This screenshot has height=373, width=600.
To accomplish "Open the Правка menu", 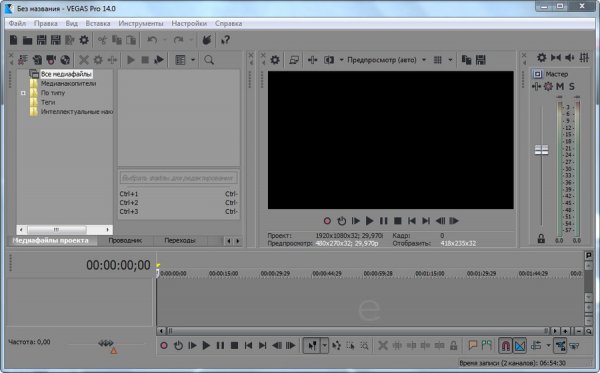I will coord(46,23).
